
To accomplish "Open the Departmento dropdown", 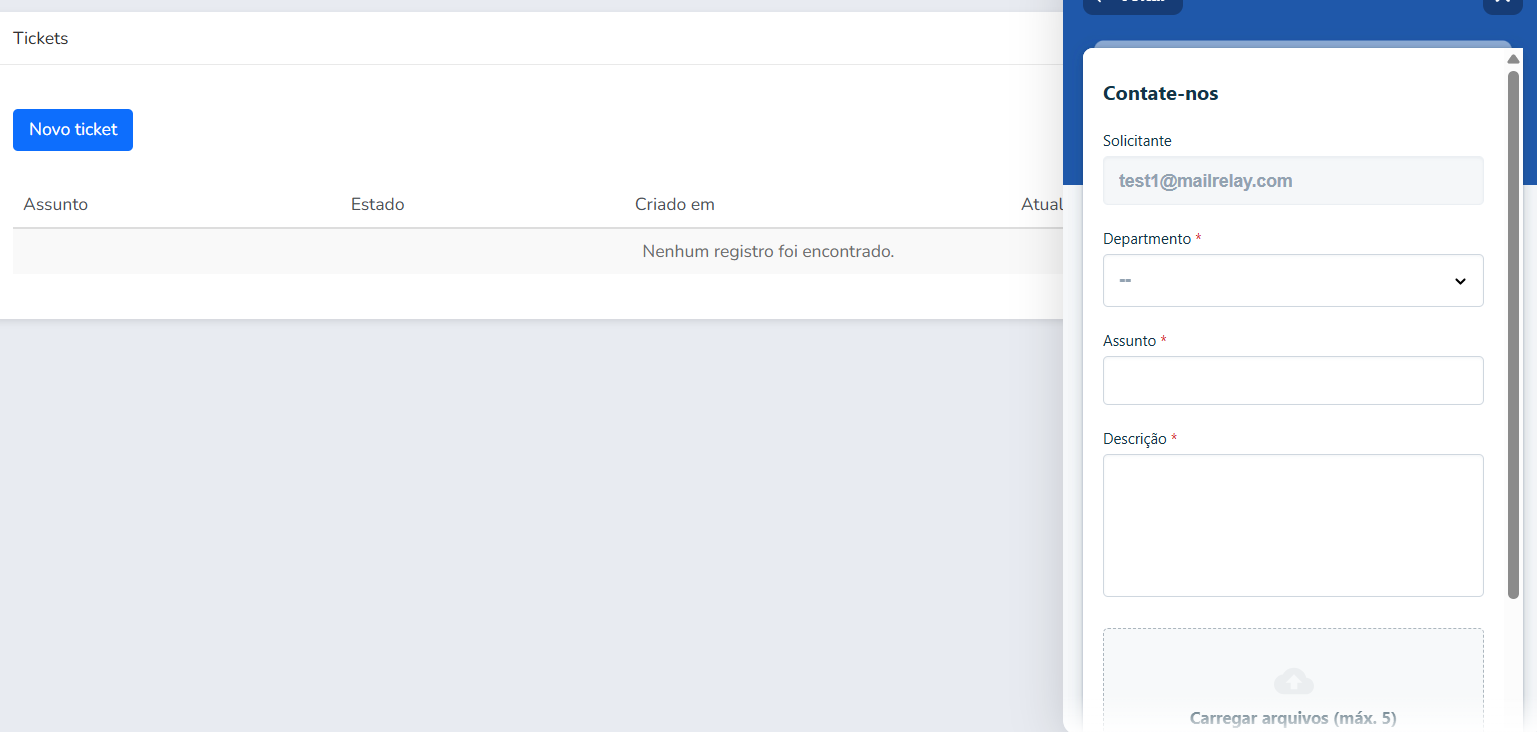I will click(1293, 280).
